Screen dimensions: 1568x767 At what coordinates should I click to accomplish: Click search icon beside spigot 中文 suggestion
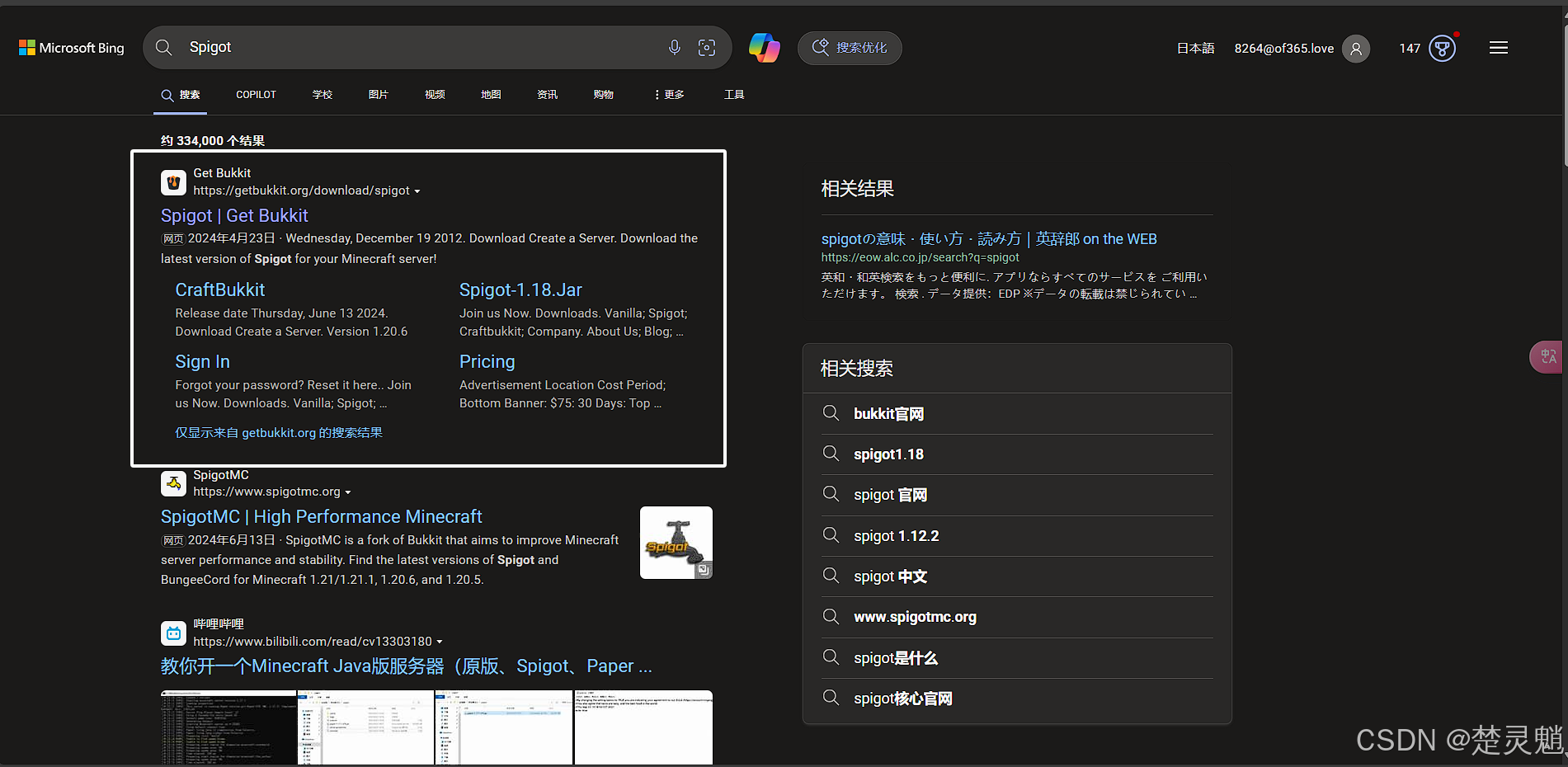(831, 576)
